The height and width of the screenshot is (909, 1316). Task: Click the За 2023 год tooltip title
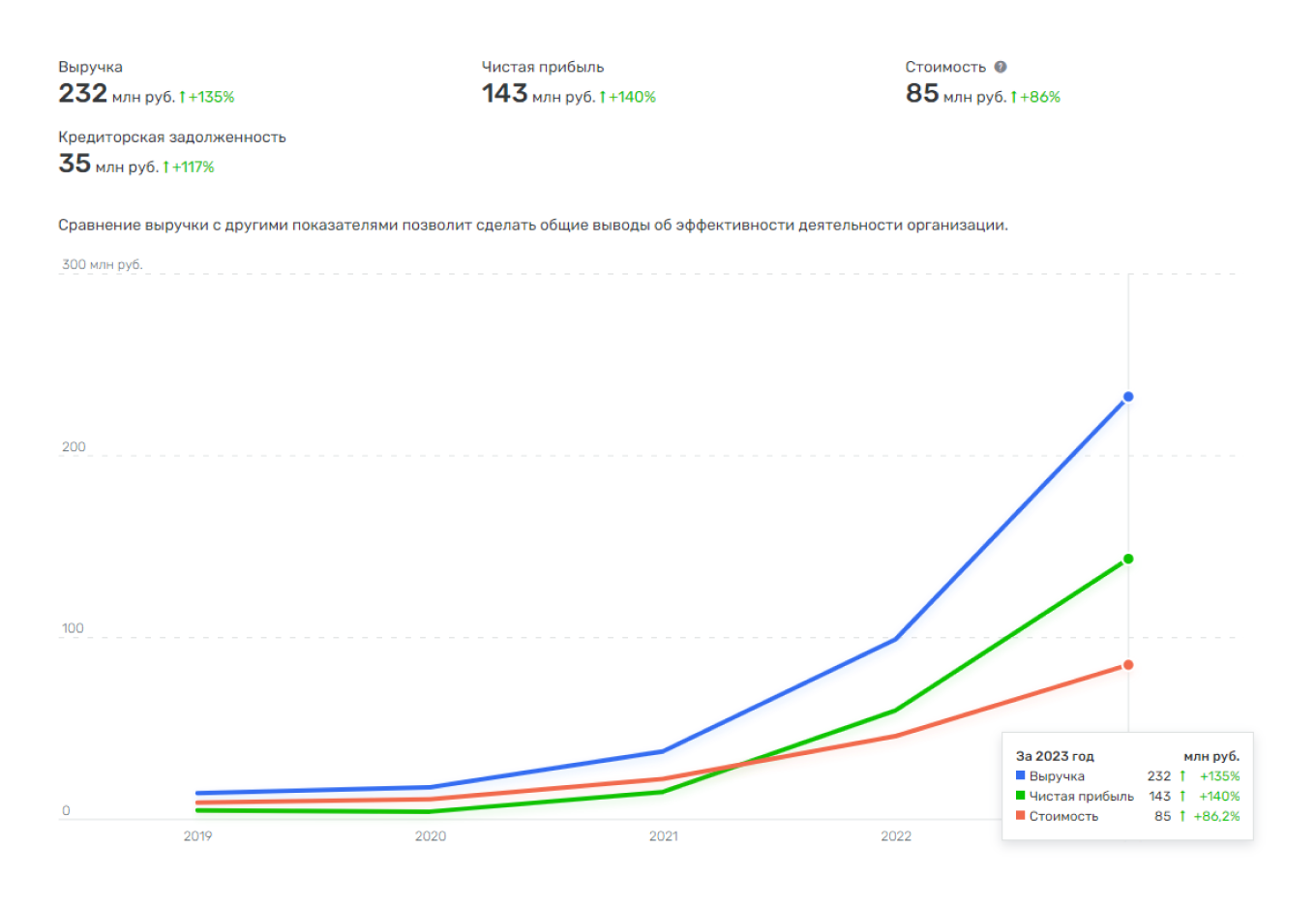[x=1055, y=756]
